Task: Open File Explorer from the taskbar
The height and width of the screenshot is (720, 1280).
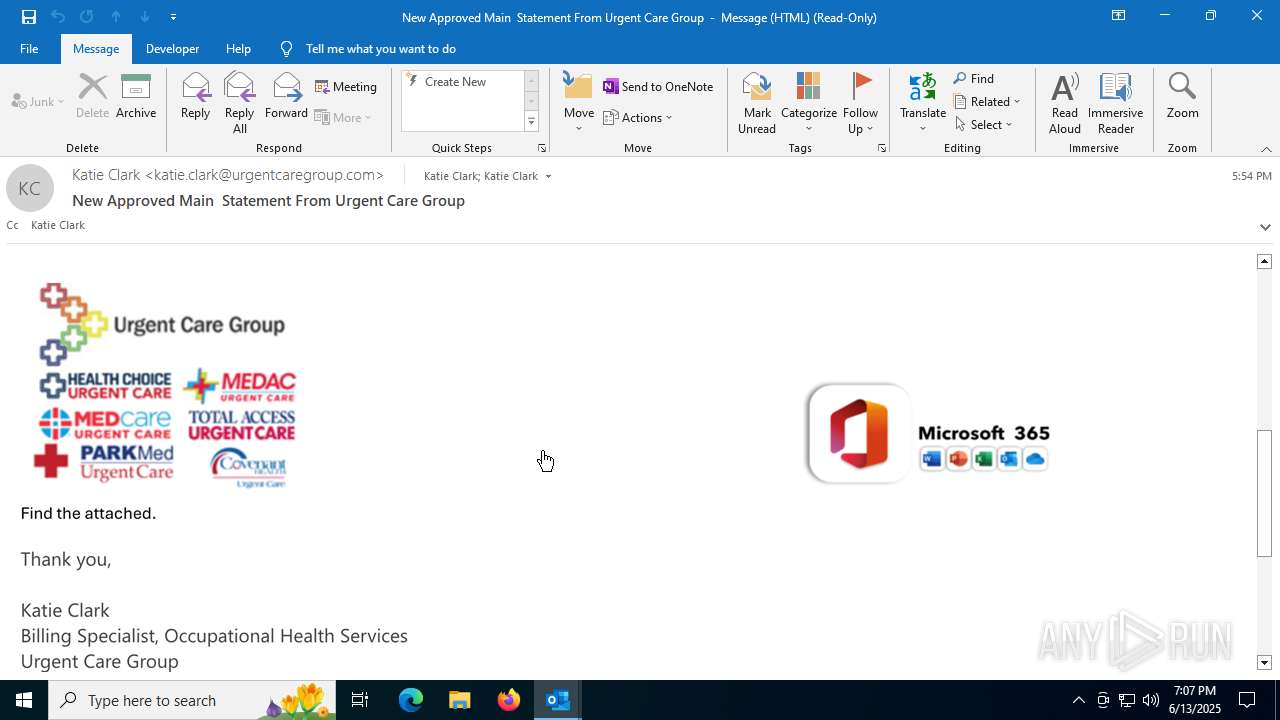Action: click(x=460, y=700)
